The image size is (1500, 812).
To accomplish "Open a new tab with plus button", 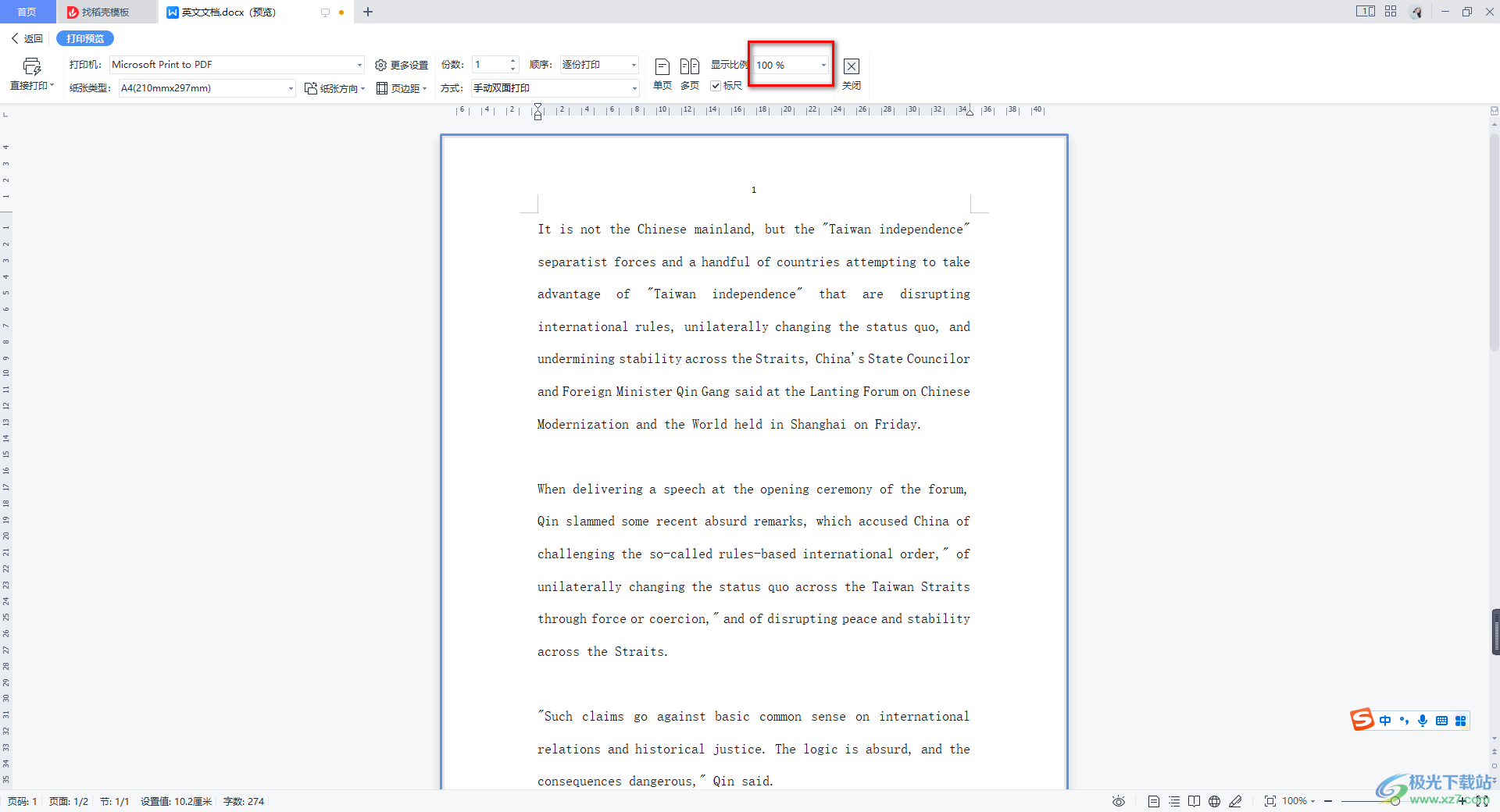I will tap(368, 12).
